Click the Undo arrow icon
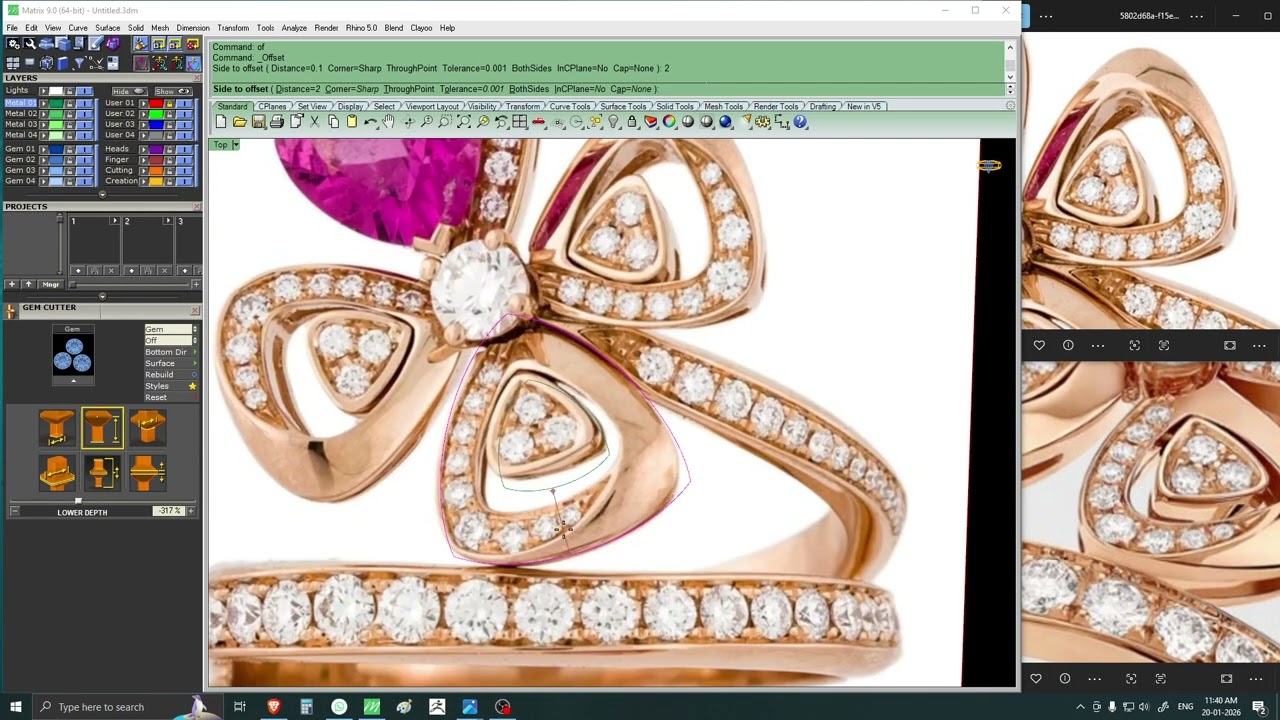Image resolution: width=1280 pixels, height=720 pixels. click(x=370, y=122)
